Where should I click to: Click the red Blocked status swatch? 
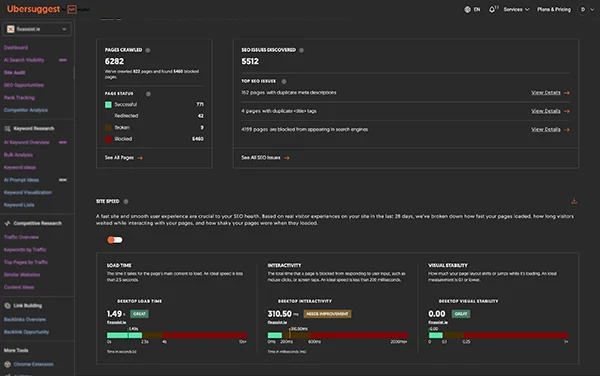pos(108,139)
